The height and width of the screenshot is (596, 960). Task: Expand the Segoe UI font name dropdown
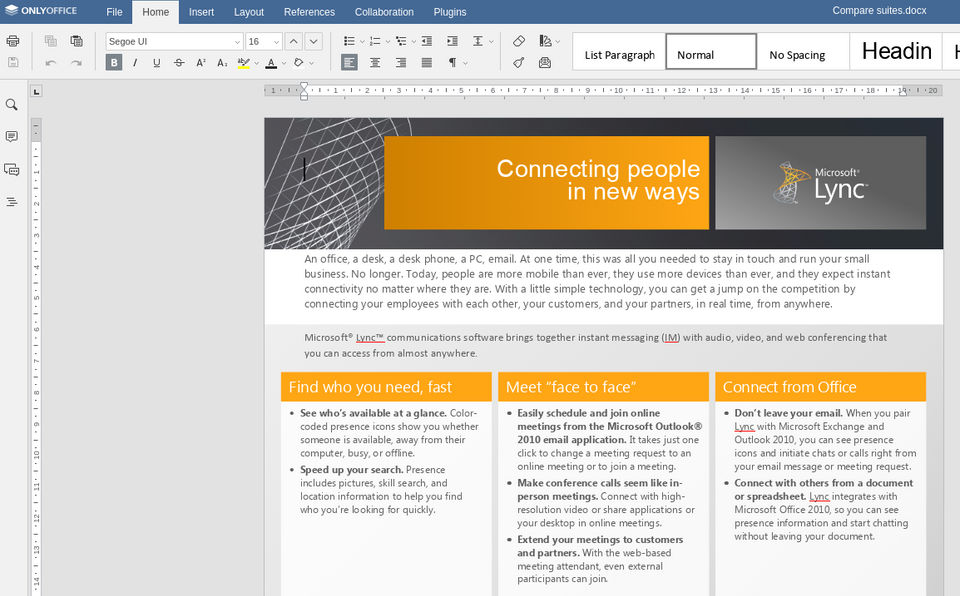pos(237,42)
